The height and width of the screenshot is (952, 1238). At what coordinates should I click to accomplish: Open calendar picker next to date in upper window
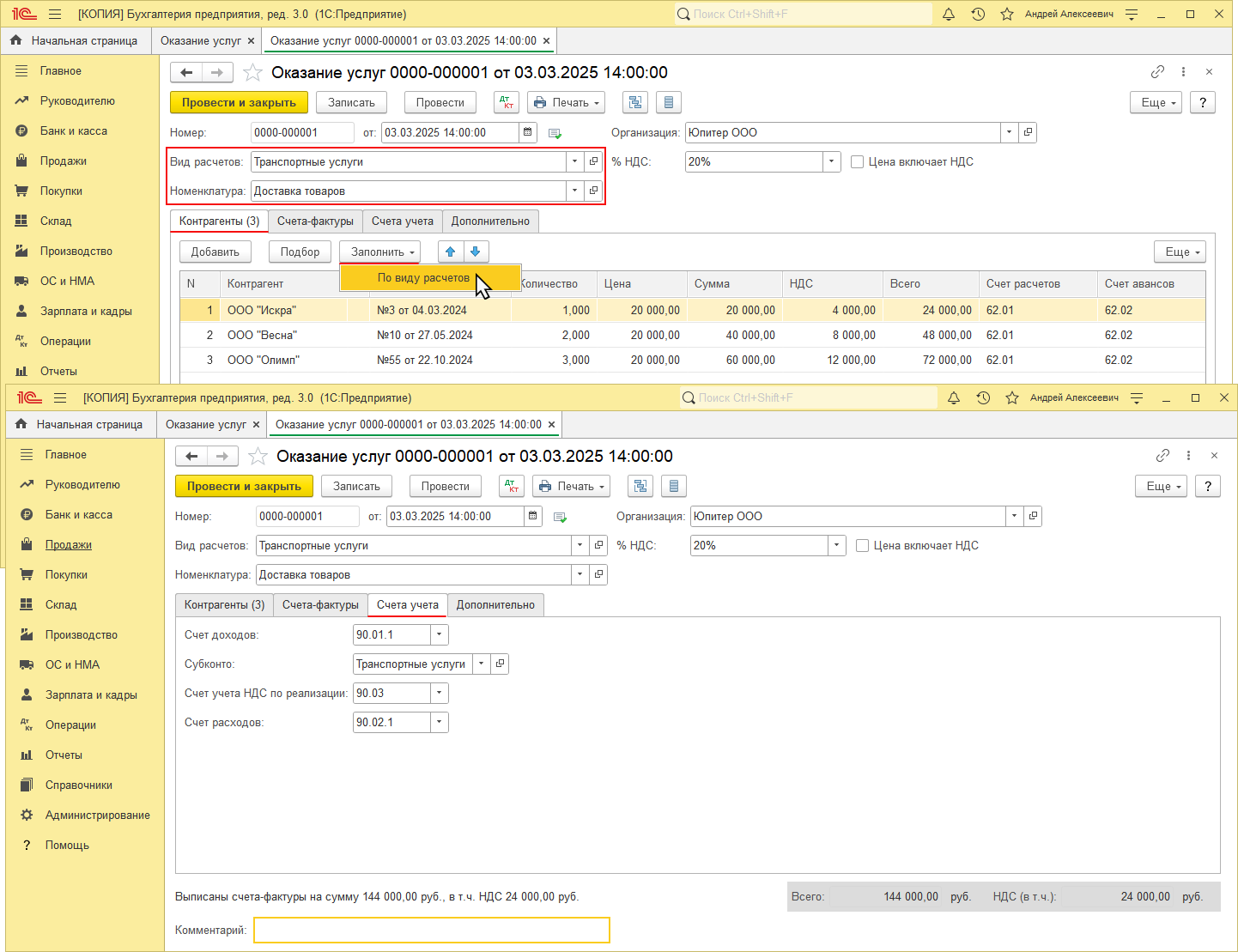coord(528,132)
